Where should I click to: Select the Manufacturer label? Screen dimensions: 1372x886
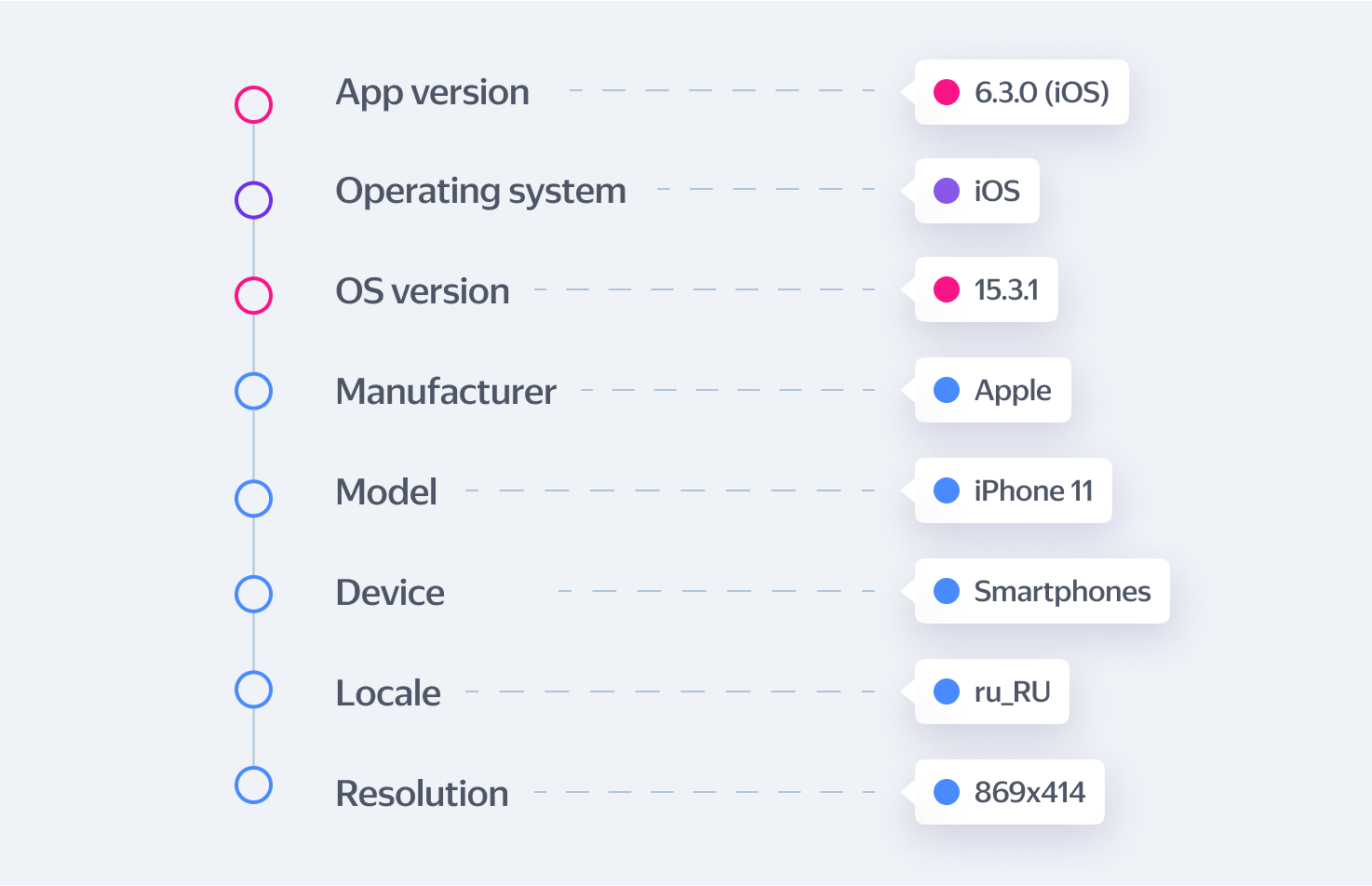[x=446, y=392]
